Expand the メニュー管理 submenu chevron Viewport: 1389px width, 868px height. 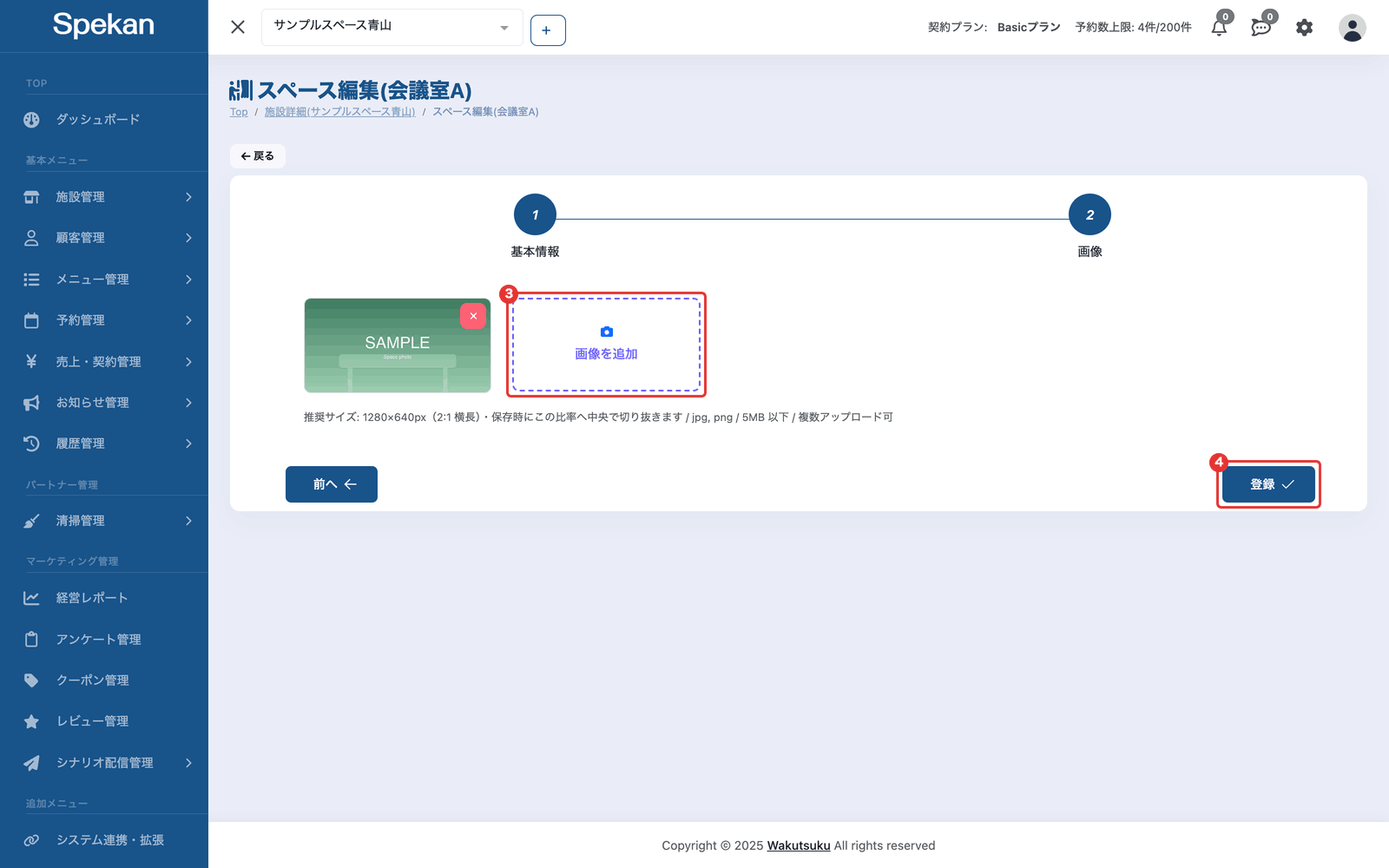pyautogui.click(x=188, y=279)
